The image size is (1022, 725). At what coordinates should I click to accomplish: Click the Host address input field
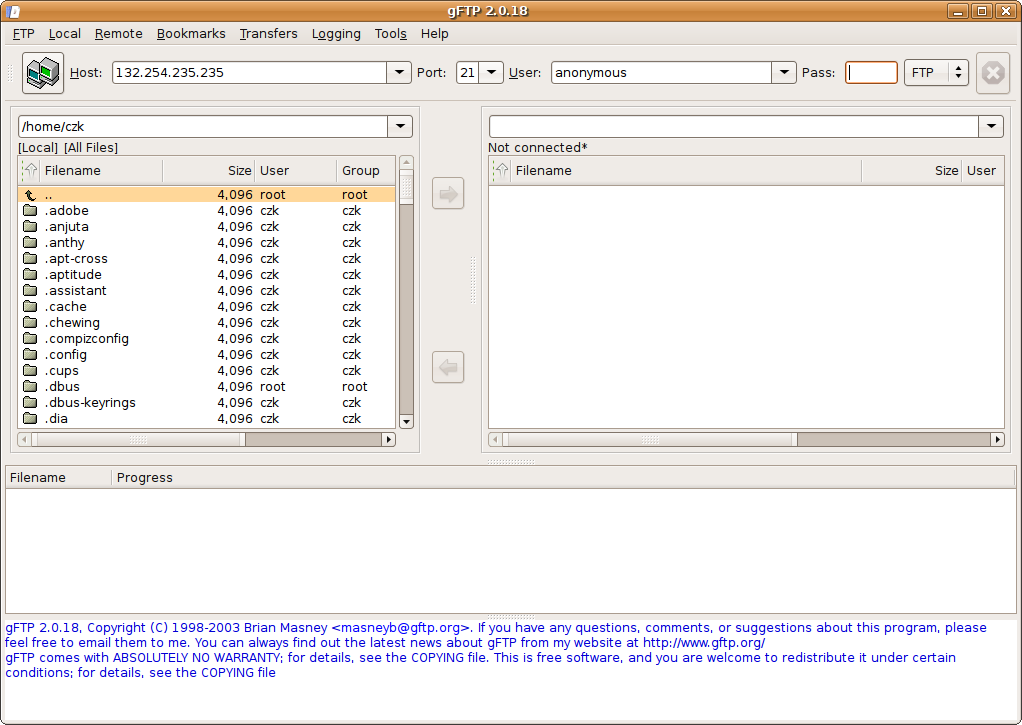coord(250,72)
